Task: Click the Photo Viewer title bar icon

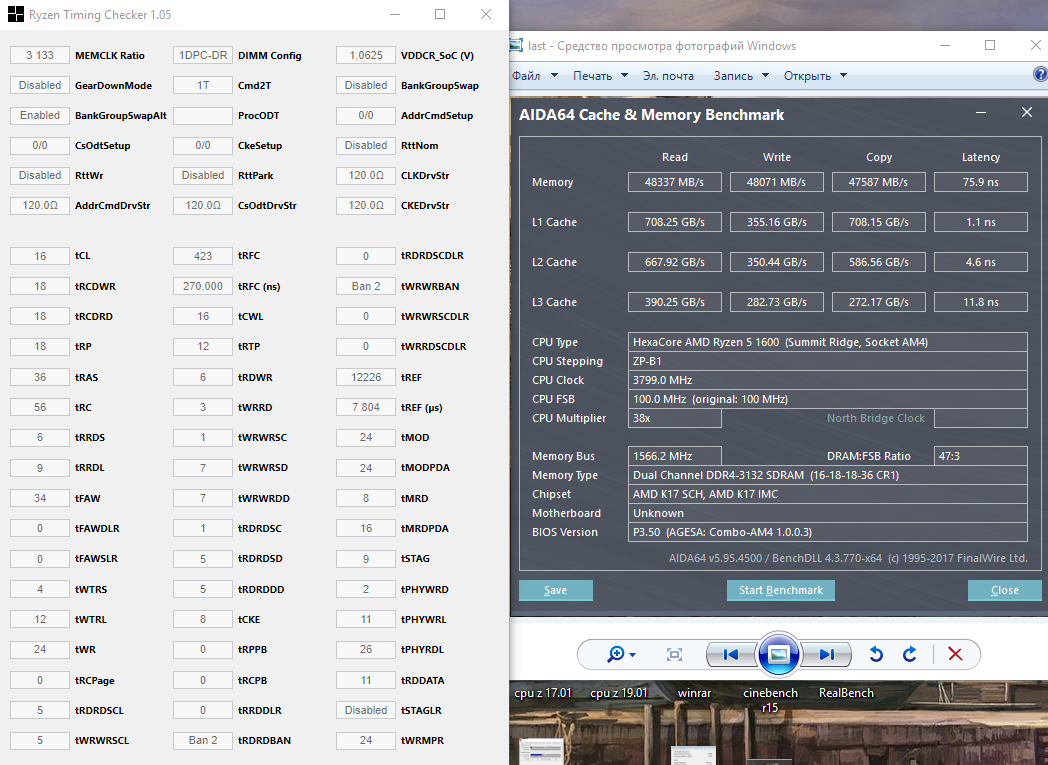Action: [x=516, y=45]
